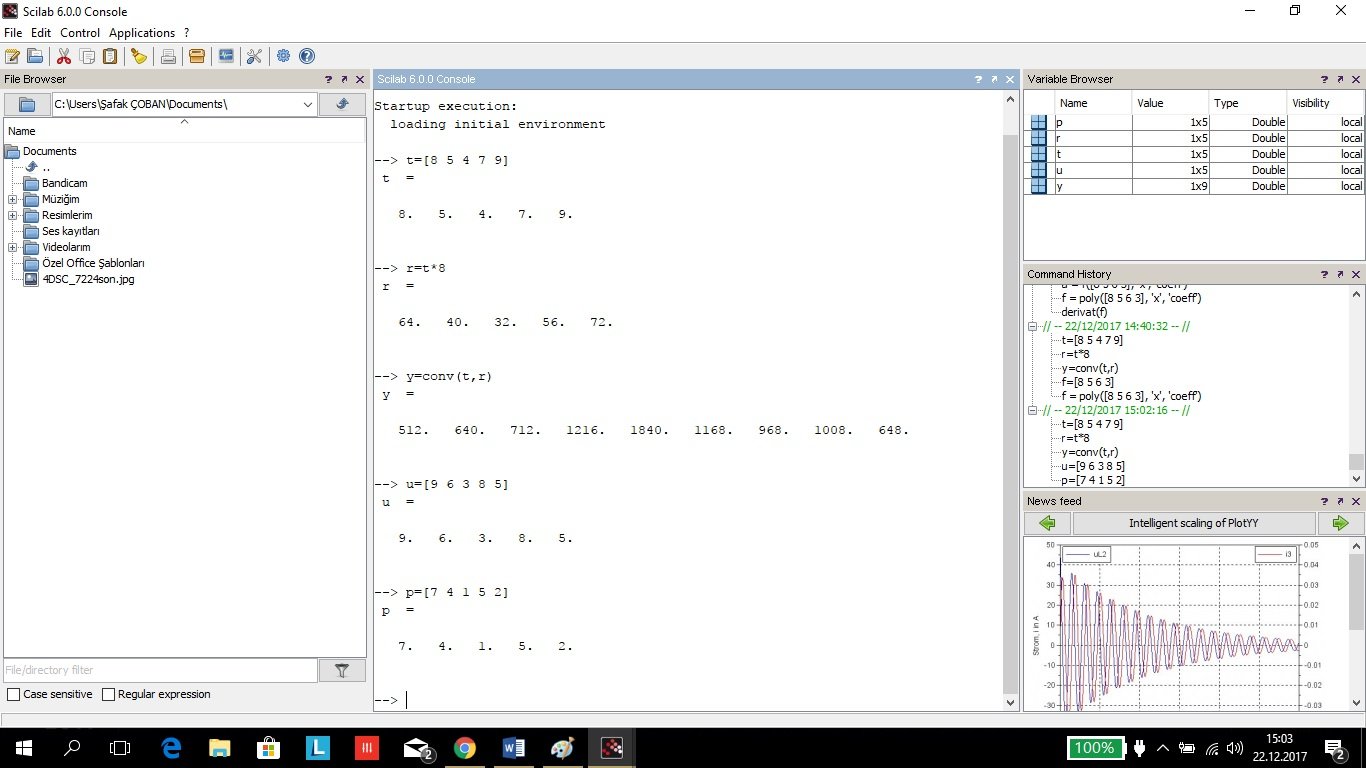Sort Variable Browser by Value column
Viewport: 1366px width, 768px height.
(x=1170, y=103)
